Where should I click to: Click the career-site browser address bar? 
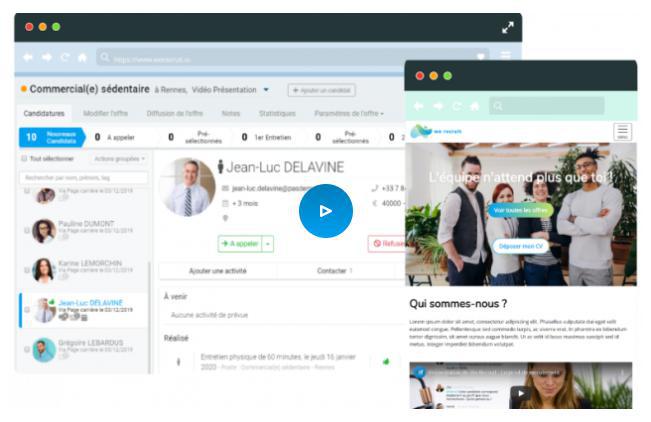click(547, 106)
